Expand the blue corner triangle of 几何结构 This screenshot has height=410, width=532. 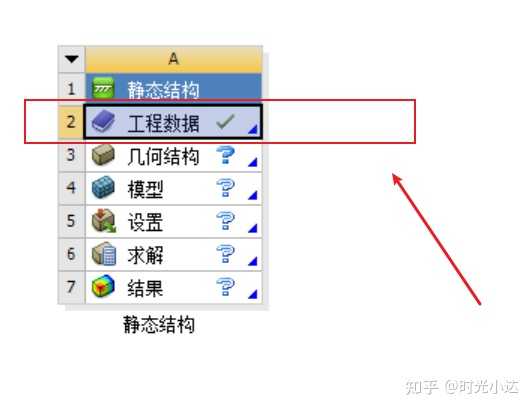pyautogui.click(x=252, y=162)
